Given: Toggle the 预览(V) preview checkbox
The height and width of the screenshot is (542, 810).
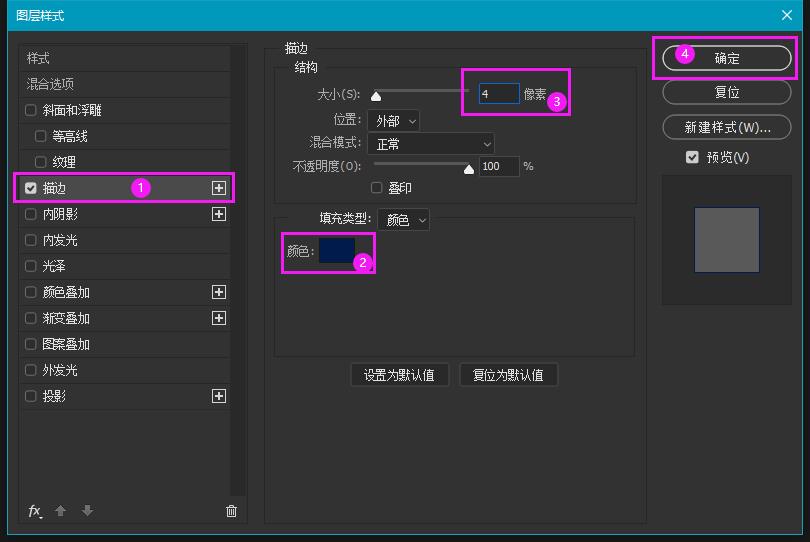Looking at the screenshot, I should 692,157.
